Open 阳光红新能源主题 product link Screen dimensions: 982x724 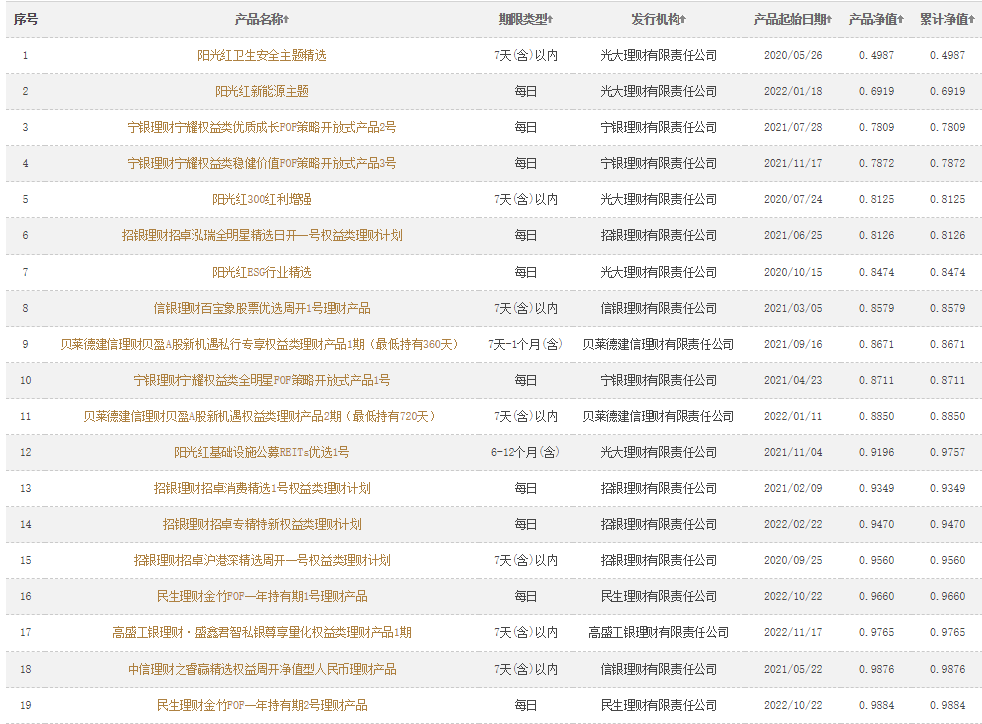pyautogui.click(x=261, y=92)
